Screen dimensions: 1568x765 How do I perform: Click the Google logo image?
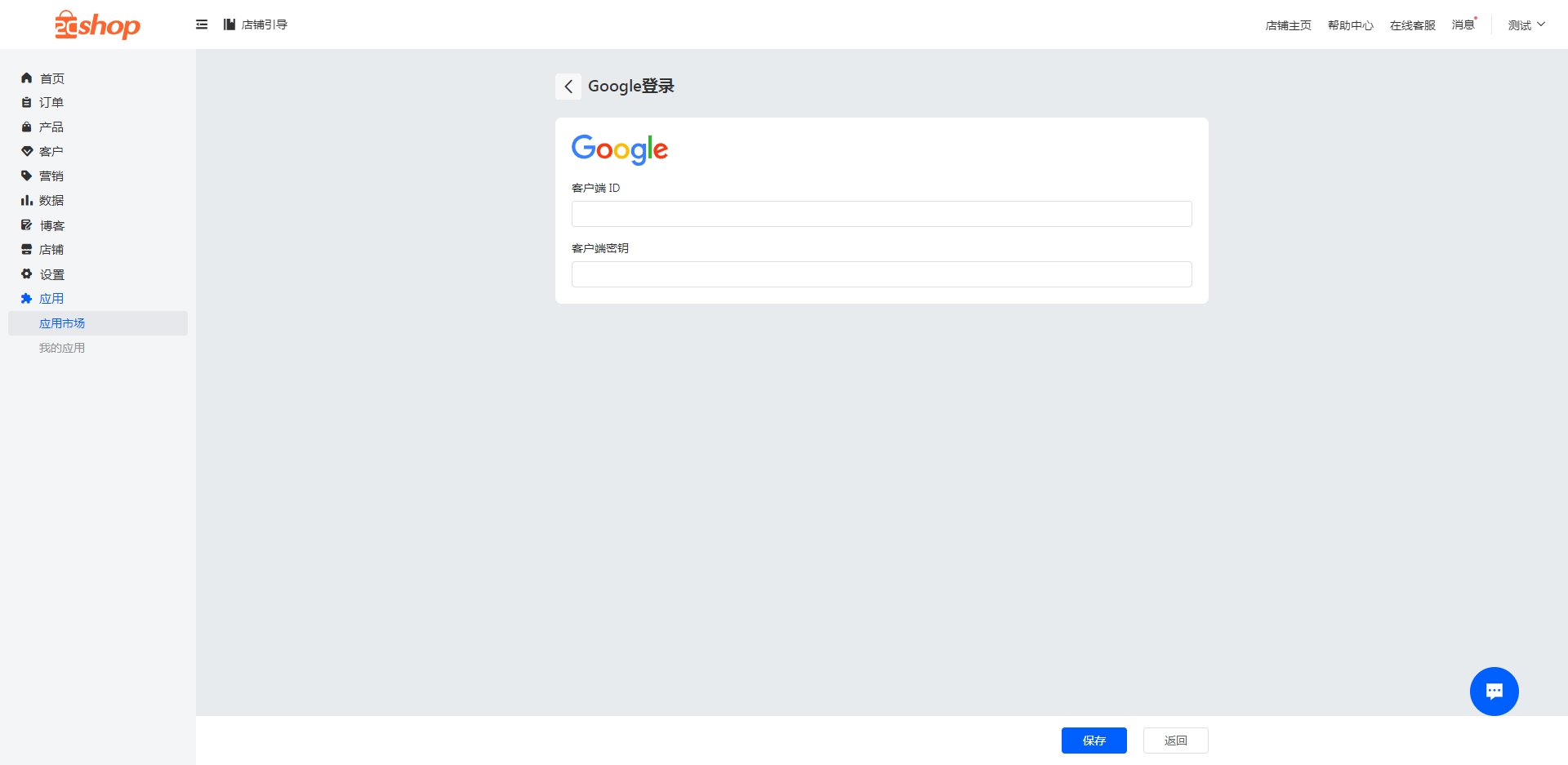[620, 150]
